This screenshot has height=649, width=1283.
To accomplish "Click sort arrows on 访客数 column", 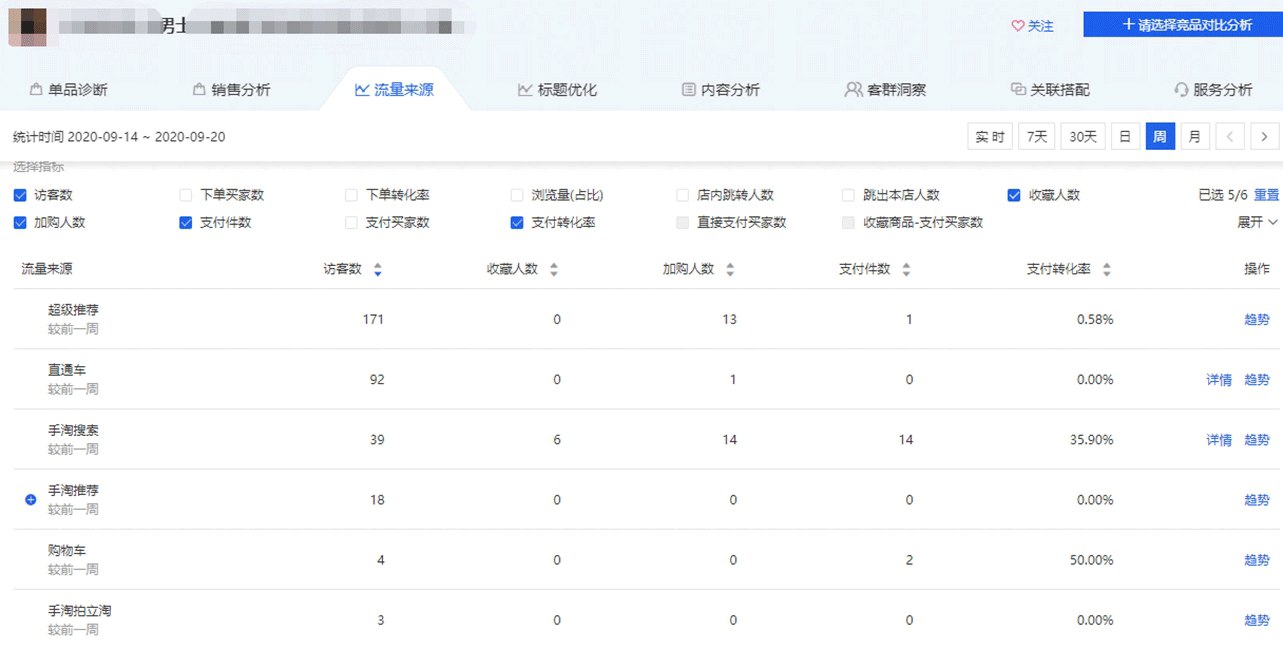I will click(377, 270).
